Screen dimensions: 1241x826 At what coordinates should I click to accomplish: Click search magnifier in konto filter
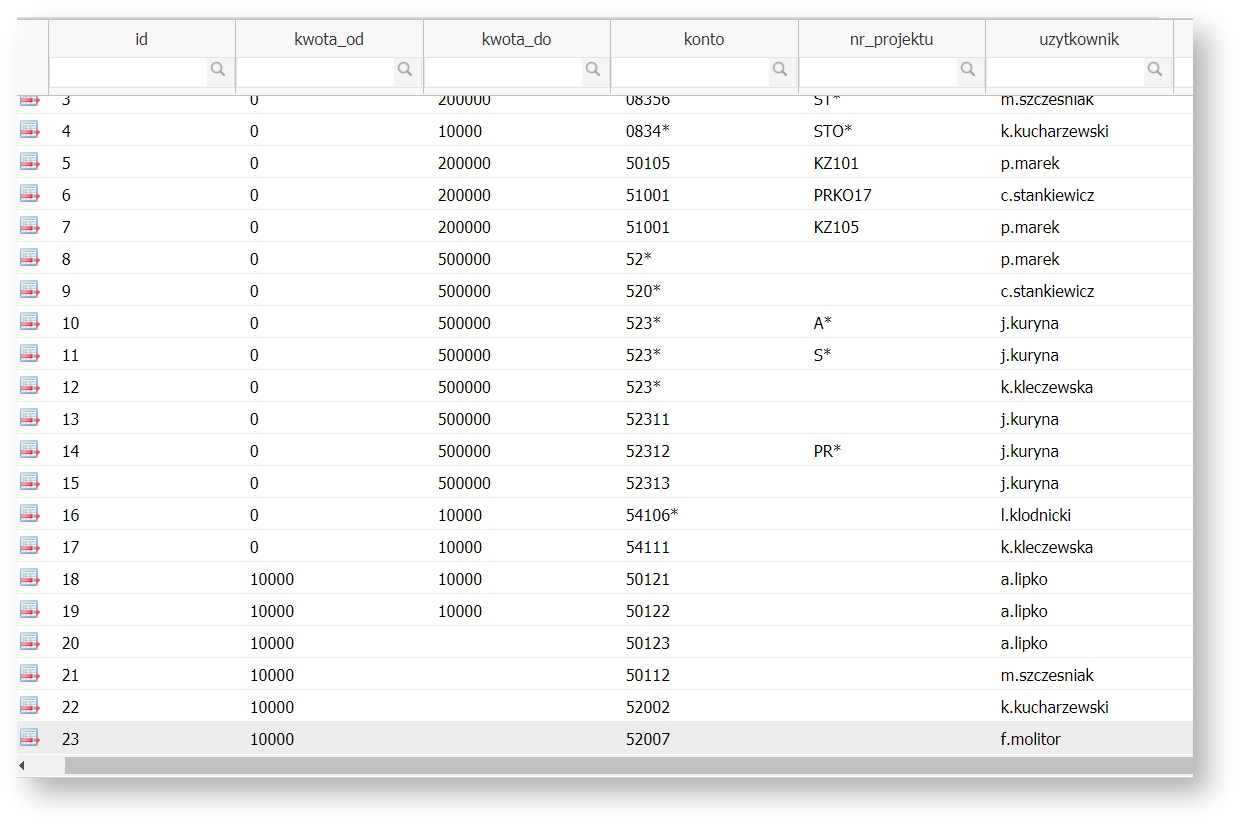click(x=780, y=70)
